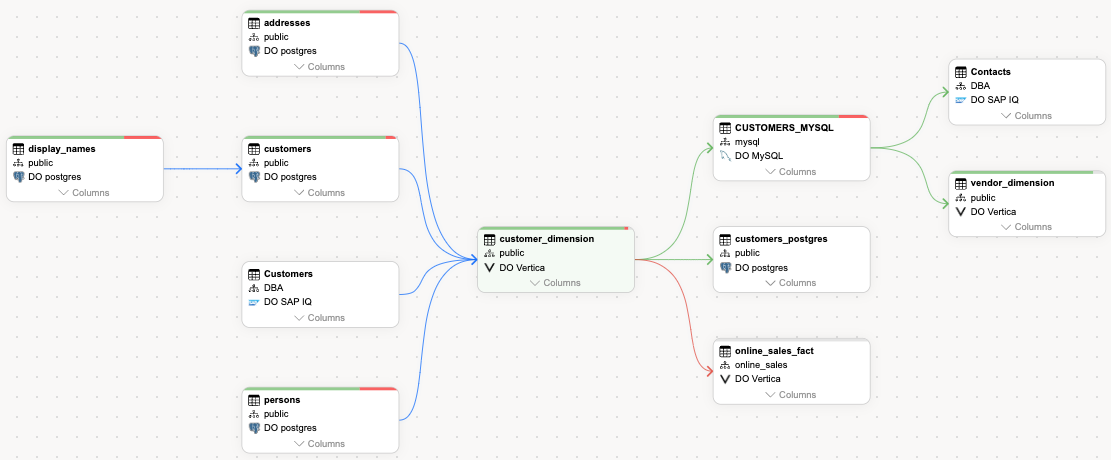Expand Columns under CUSTOMERS_MYSQL node
This screenshot has height=460, width=1111.
coord(791,172)
